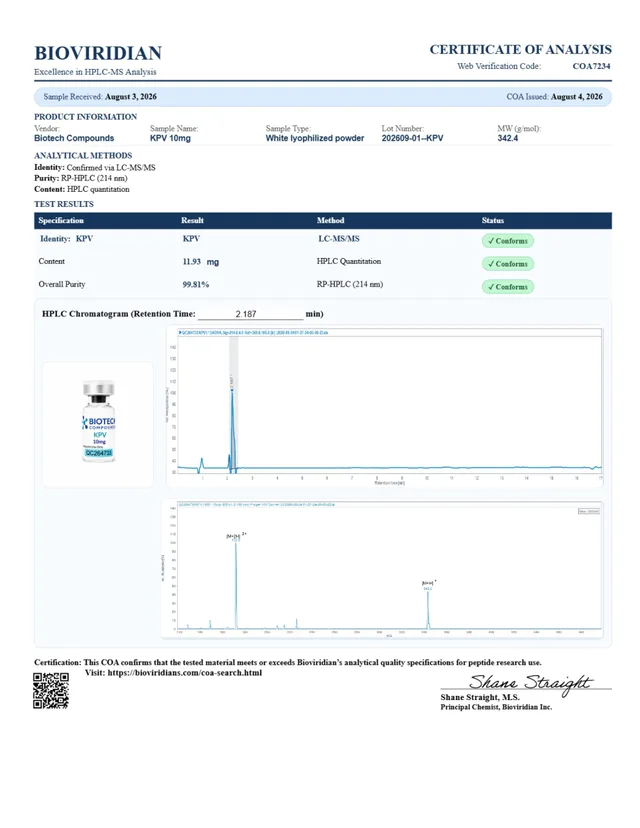Click the Specification column header
This screenshot has height=828, width=640.
click(x=61, y=220)
